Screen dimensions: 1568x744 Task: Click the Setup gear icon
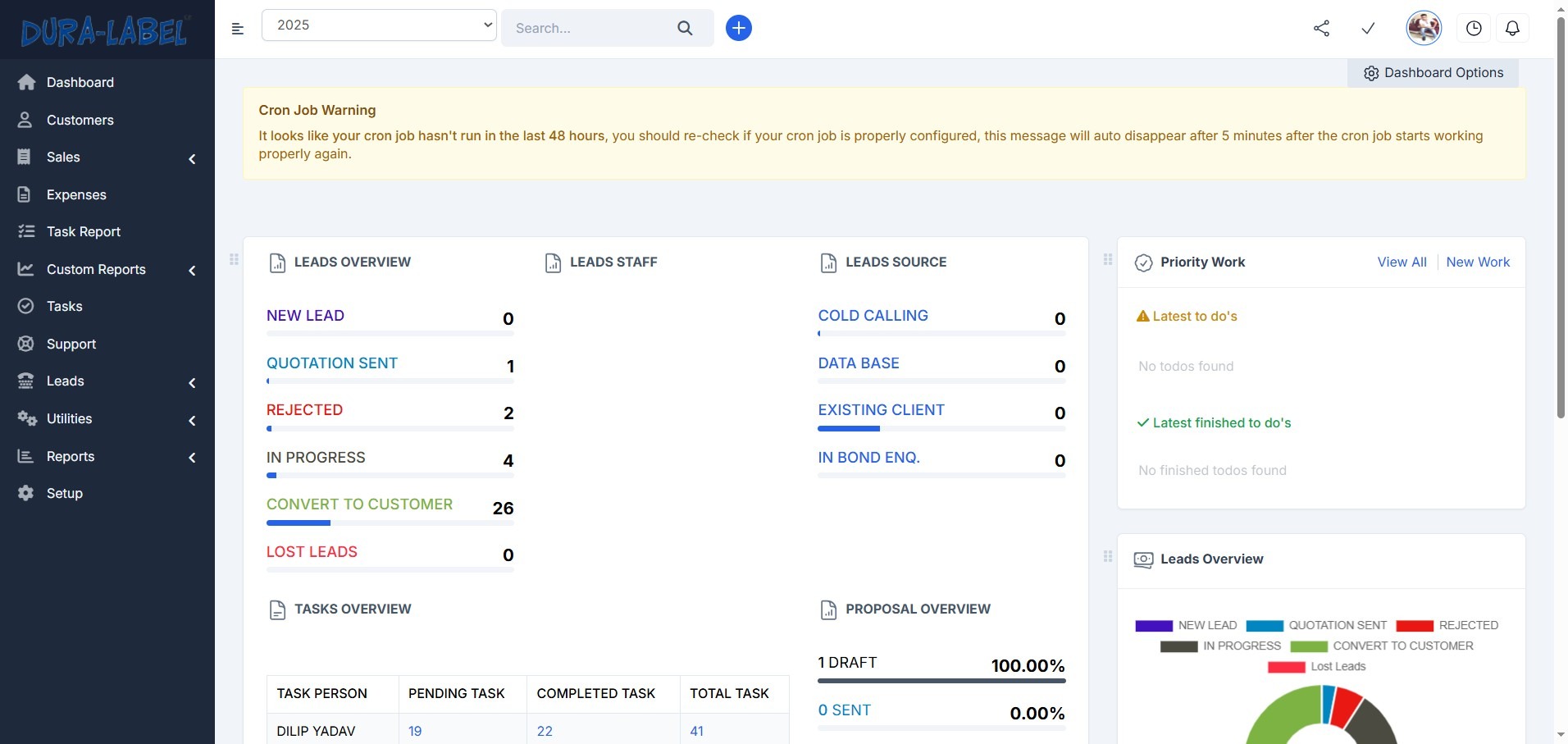[x=26, y=493]
